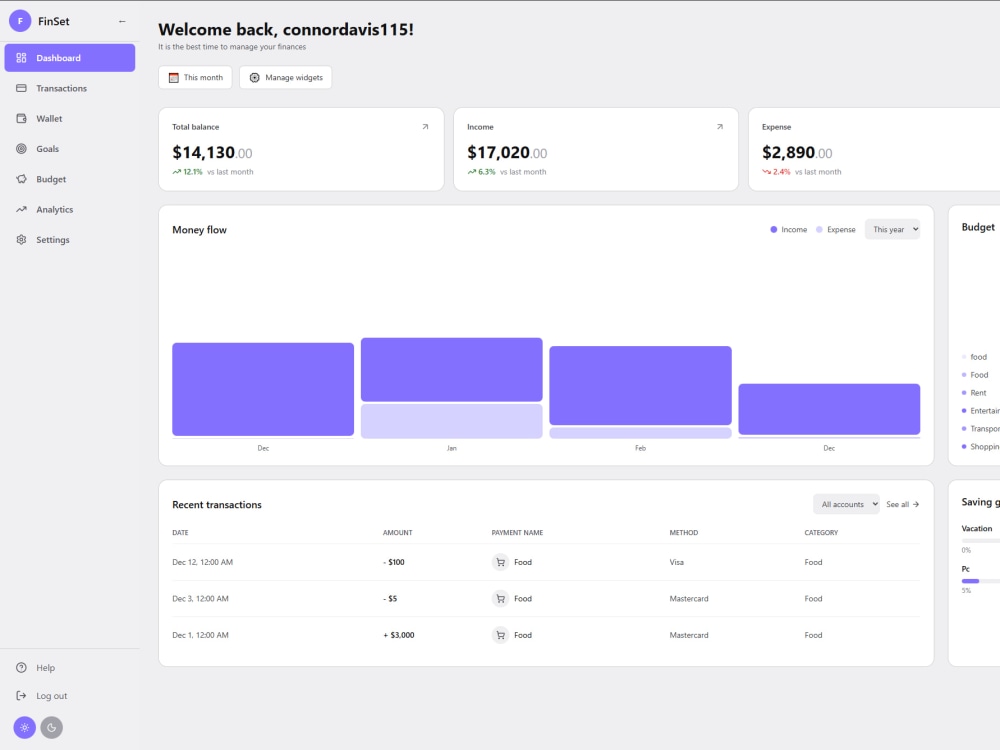Click the + $3,000 transaction amount
1000x750 pixels.
(x=399, y=635)
